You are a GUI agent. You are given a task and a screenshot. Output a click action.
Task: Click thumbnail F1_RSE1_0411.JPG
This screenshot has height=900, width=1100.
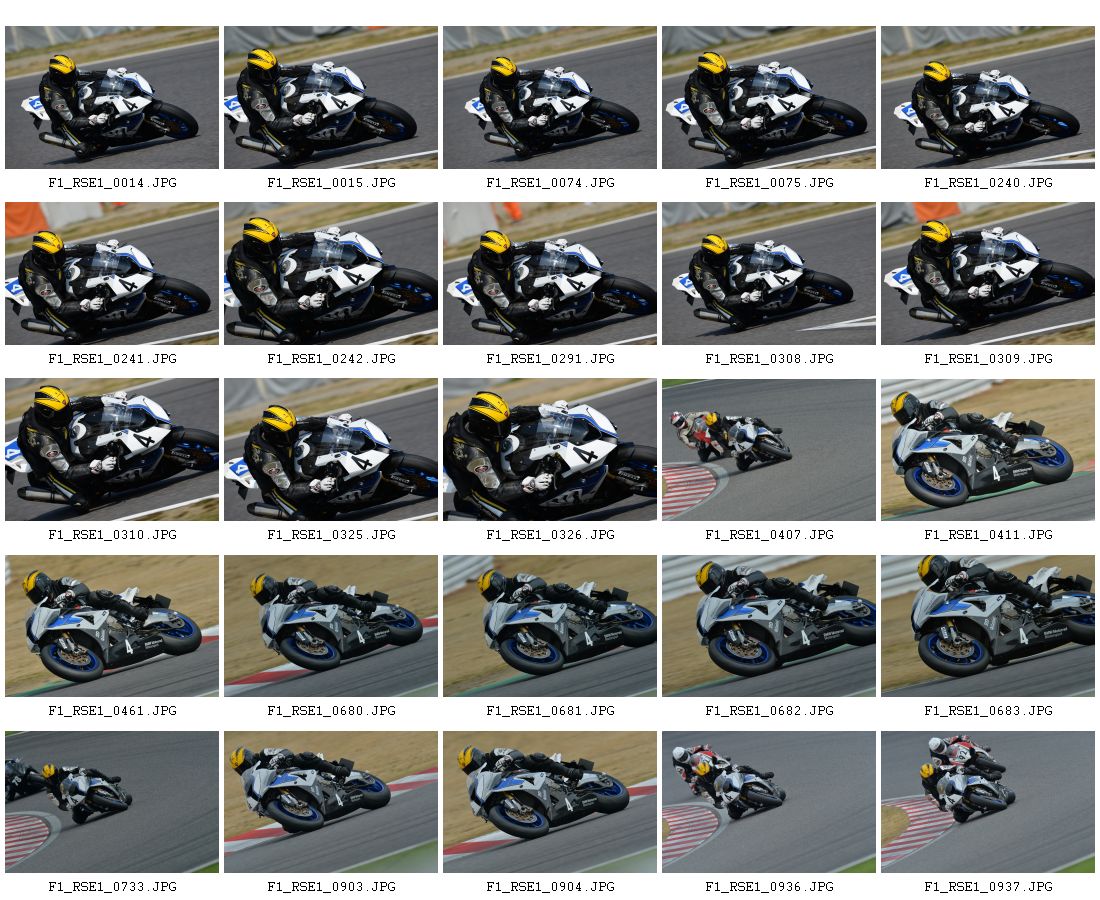987,450
